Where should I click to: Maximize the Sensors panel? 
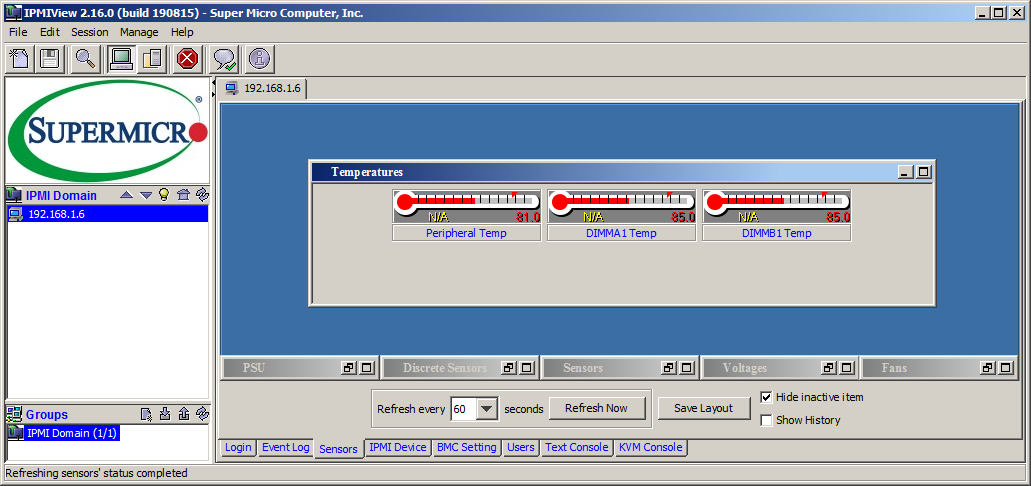tap(687, 368)
